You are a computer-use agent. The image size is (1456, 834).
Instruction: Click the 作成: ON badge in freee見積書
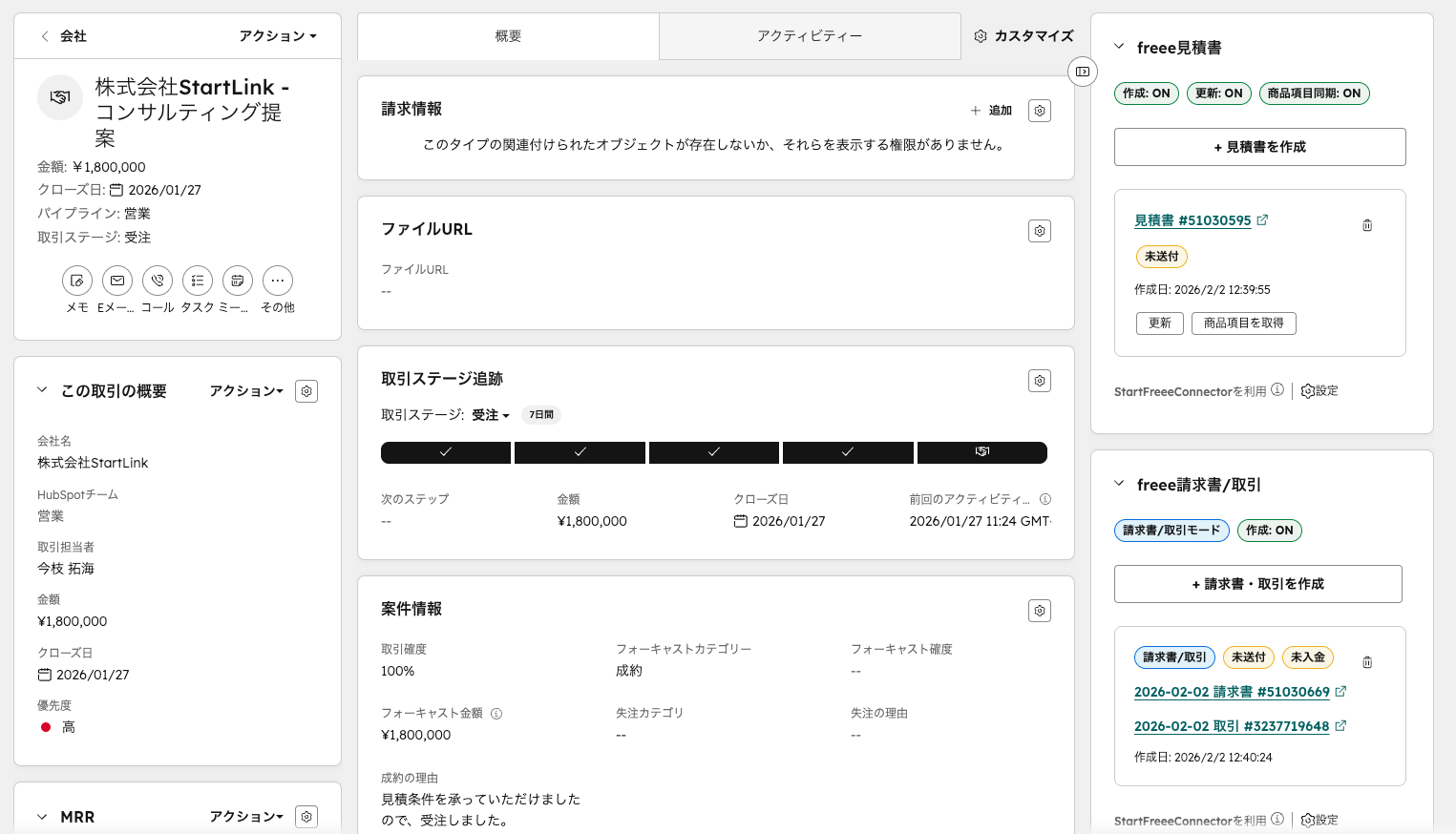pyautogui.click(x=1147, y=94)
